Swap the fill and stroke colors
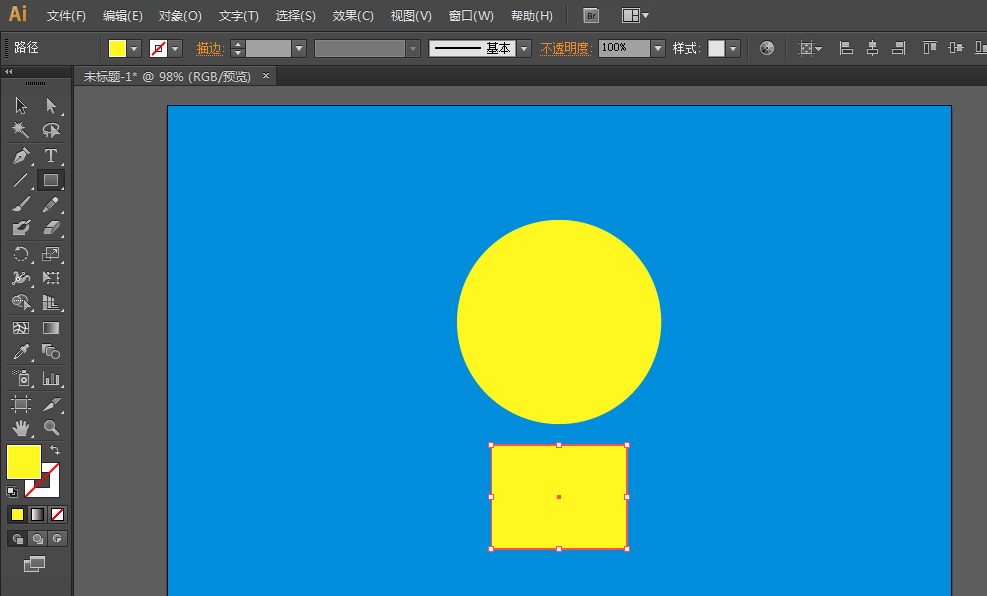Viewport: 987px width, 596px height. [57, 452]
